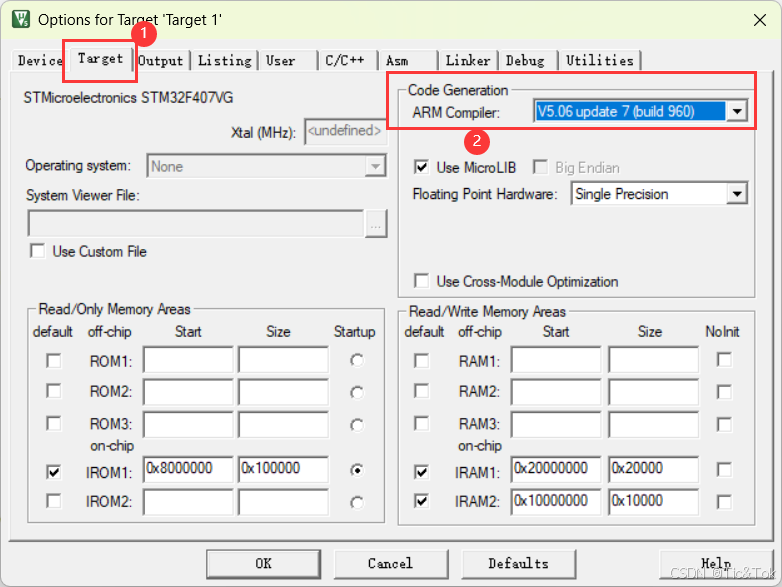Enable Use Cross-Module Optimization
The height and width of the screenshot is (587, 782).
point(421,281)
